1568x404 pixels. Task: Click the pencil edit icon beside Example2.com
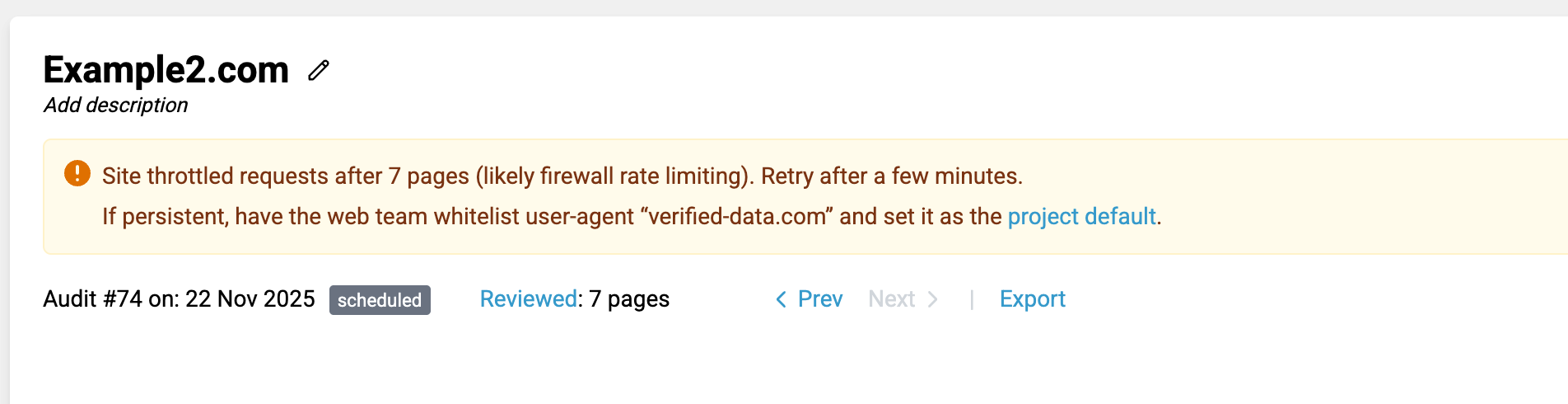pos(319,71)
